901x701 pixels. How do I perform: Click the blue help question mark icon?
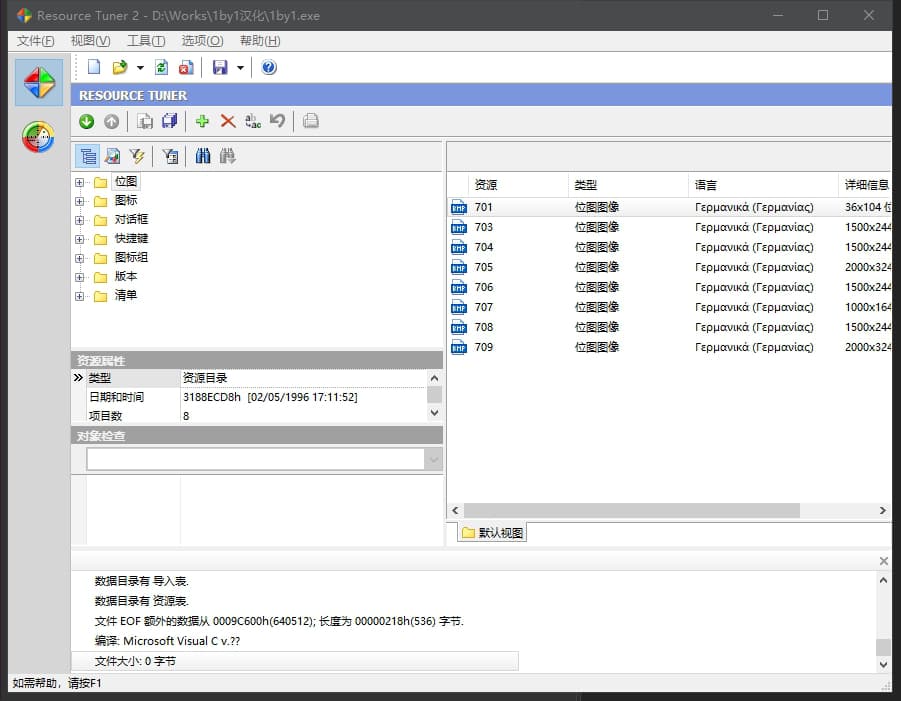tap(269, 67)
